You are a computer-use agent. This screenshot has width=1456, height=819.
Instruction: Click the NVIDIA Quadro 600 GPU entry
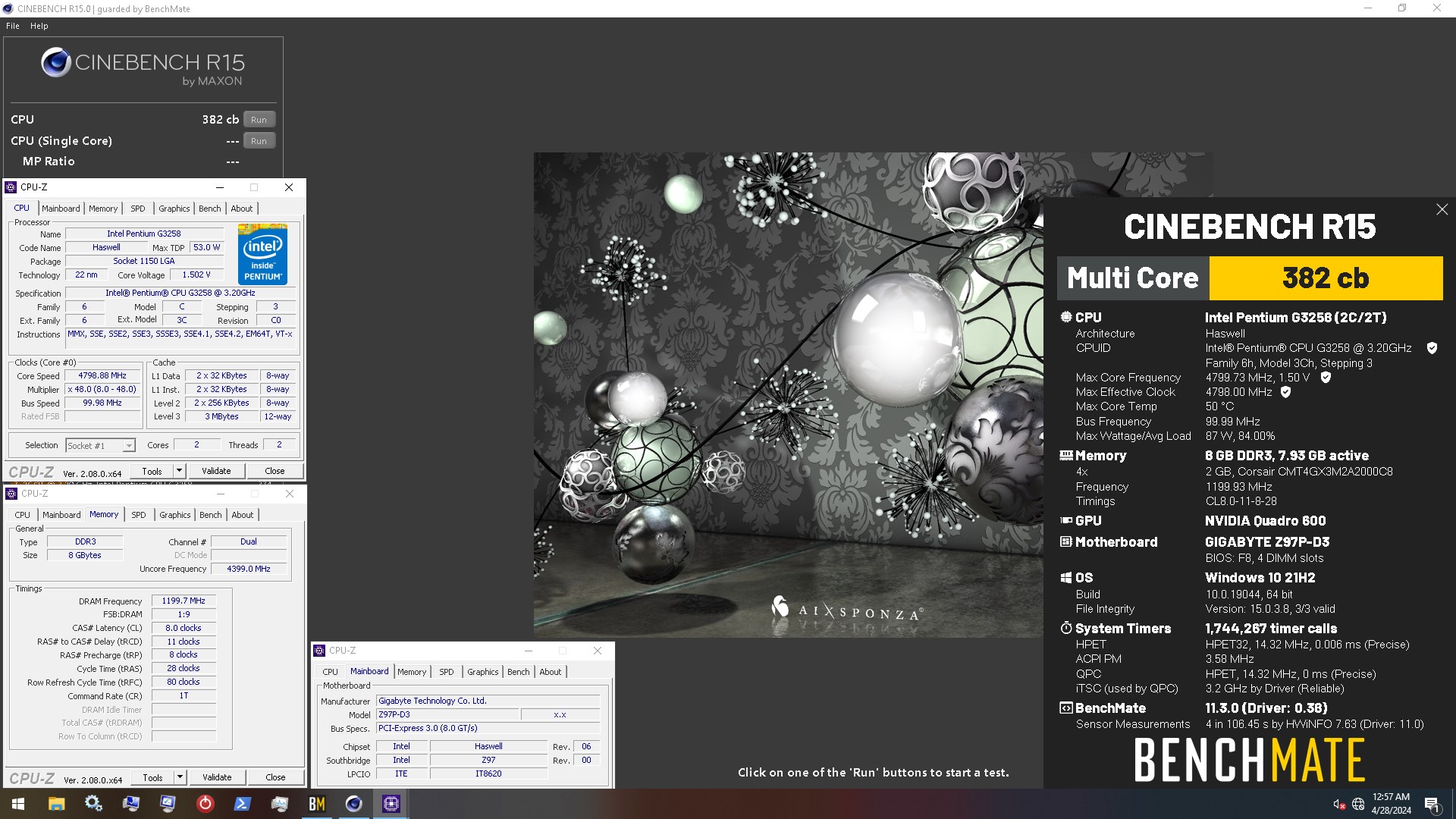click(x=1266, y=521)
